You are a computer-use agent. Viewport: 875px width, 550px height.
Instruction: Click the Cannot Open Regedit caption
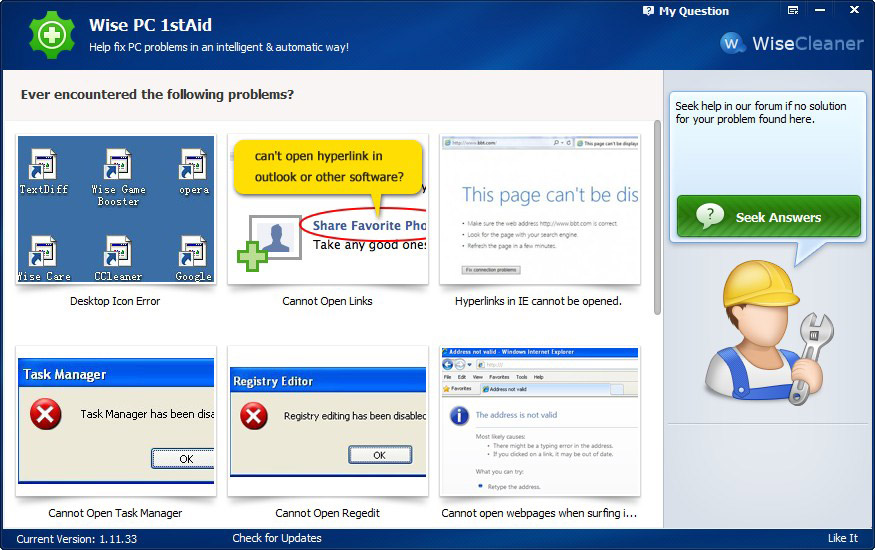click(328, 513)
